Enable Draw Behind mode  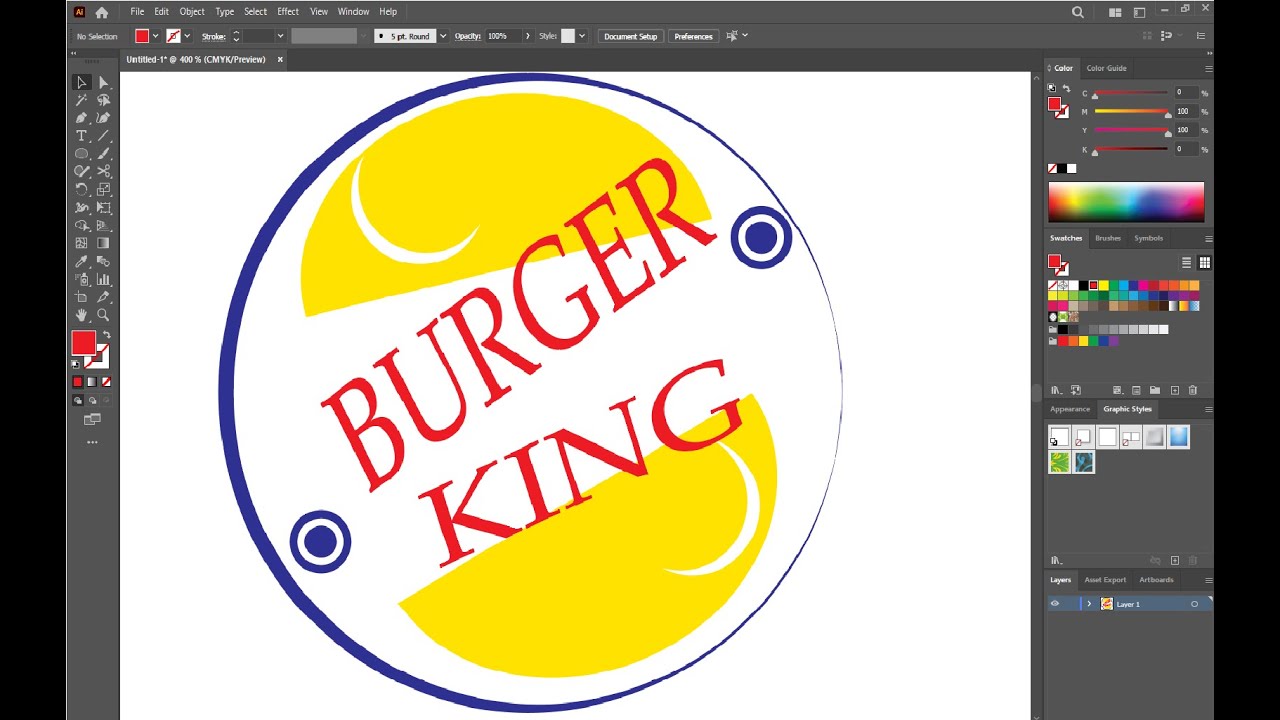[92, 400]
